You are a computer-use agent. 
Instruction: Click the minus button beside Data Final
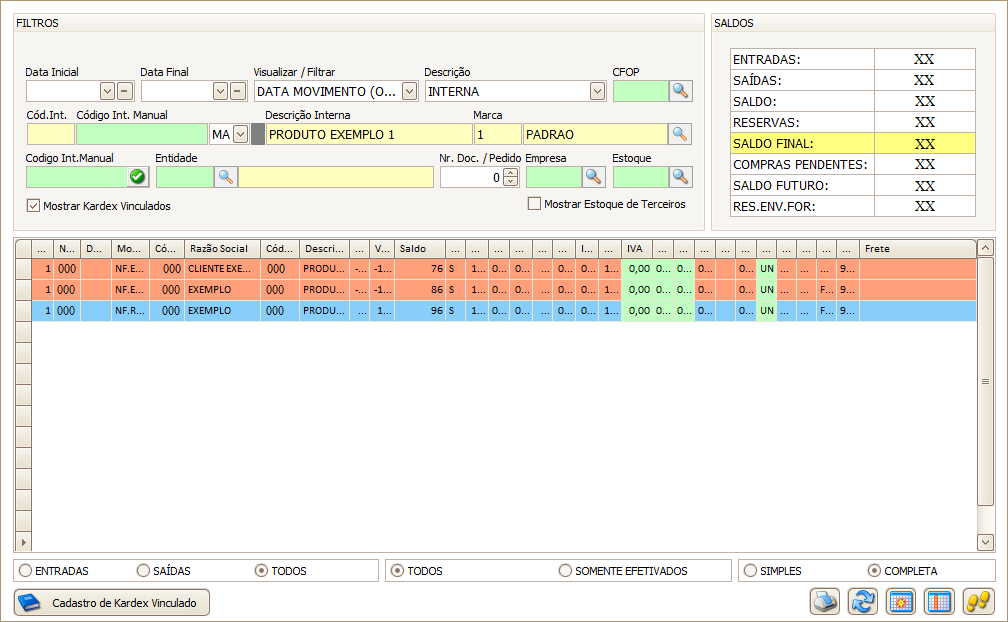237,92
